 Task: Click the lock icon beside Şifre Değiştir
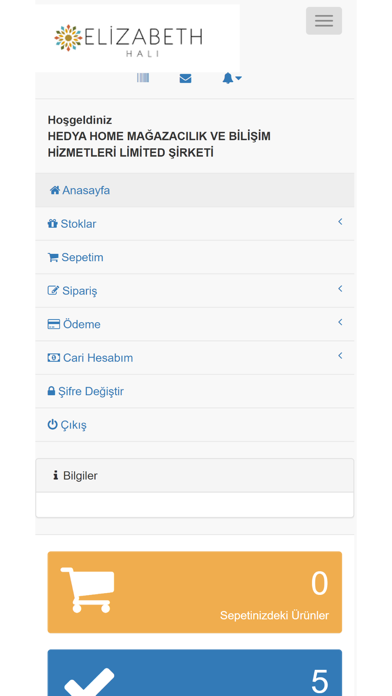click(51, 391)
